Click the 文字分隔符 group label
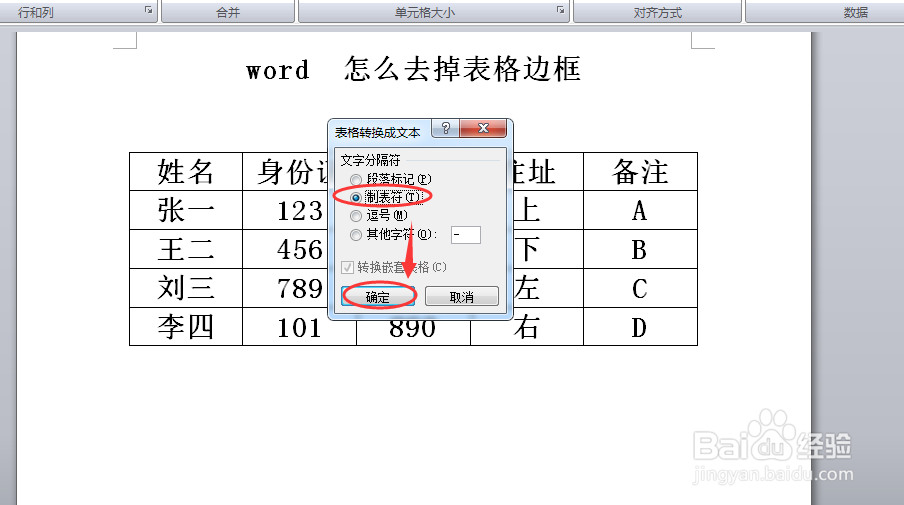 370,160
